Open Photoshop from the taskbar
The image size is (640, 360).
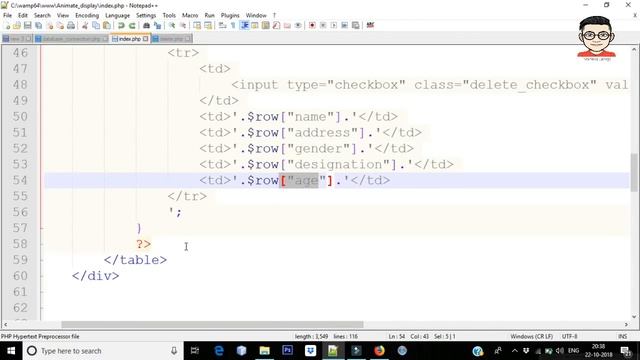pyautogui.click(x=287, y=351)
